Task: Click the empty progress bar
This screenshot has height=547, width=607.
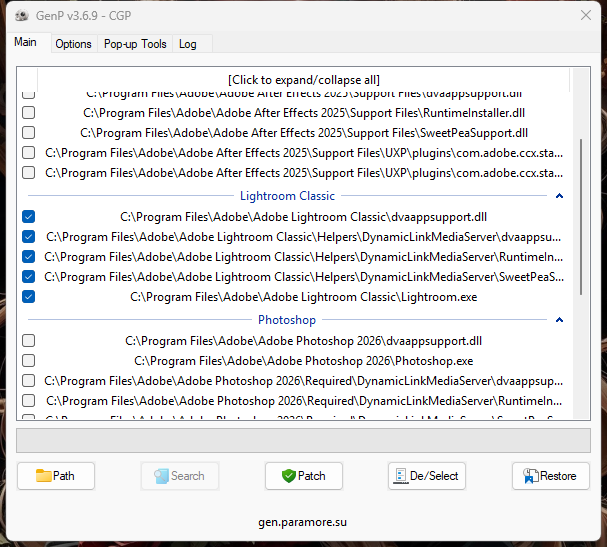Action: click(x=304, y=441)
